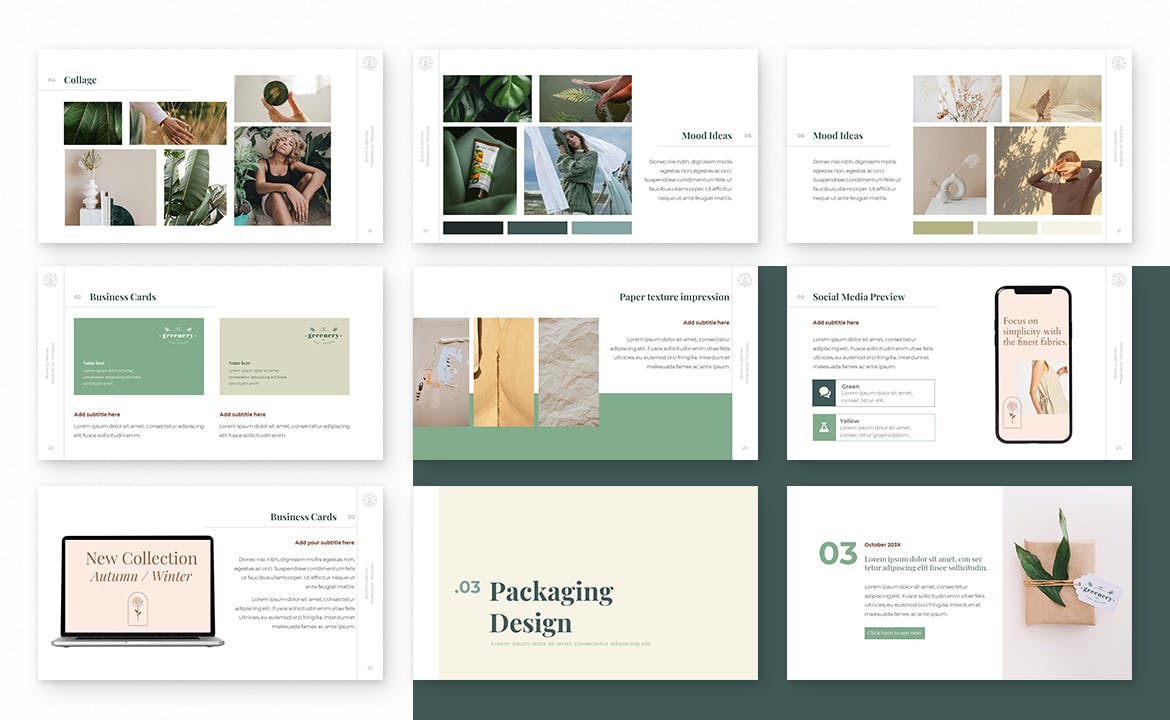Pick the olive green color swatch
The width and height of the screenshot is (1170, 720).
(942, 228)
